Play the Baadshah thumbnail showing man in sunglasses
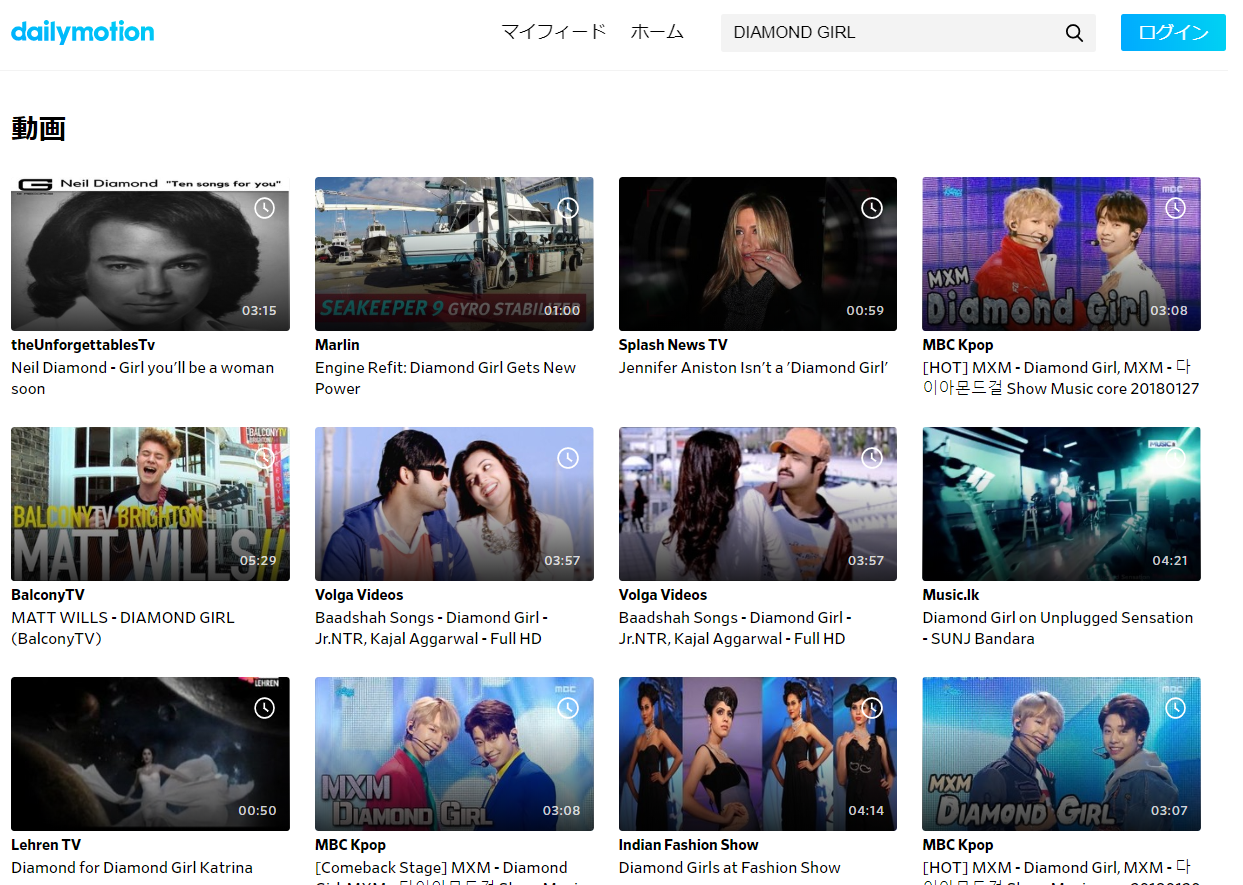Viewport: 1243px width, 885px height. 454,504
